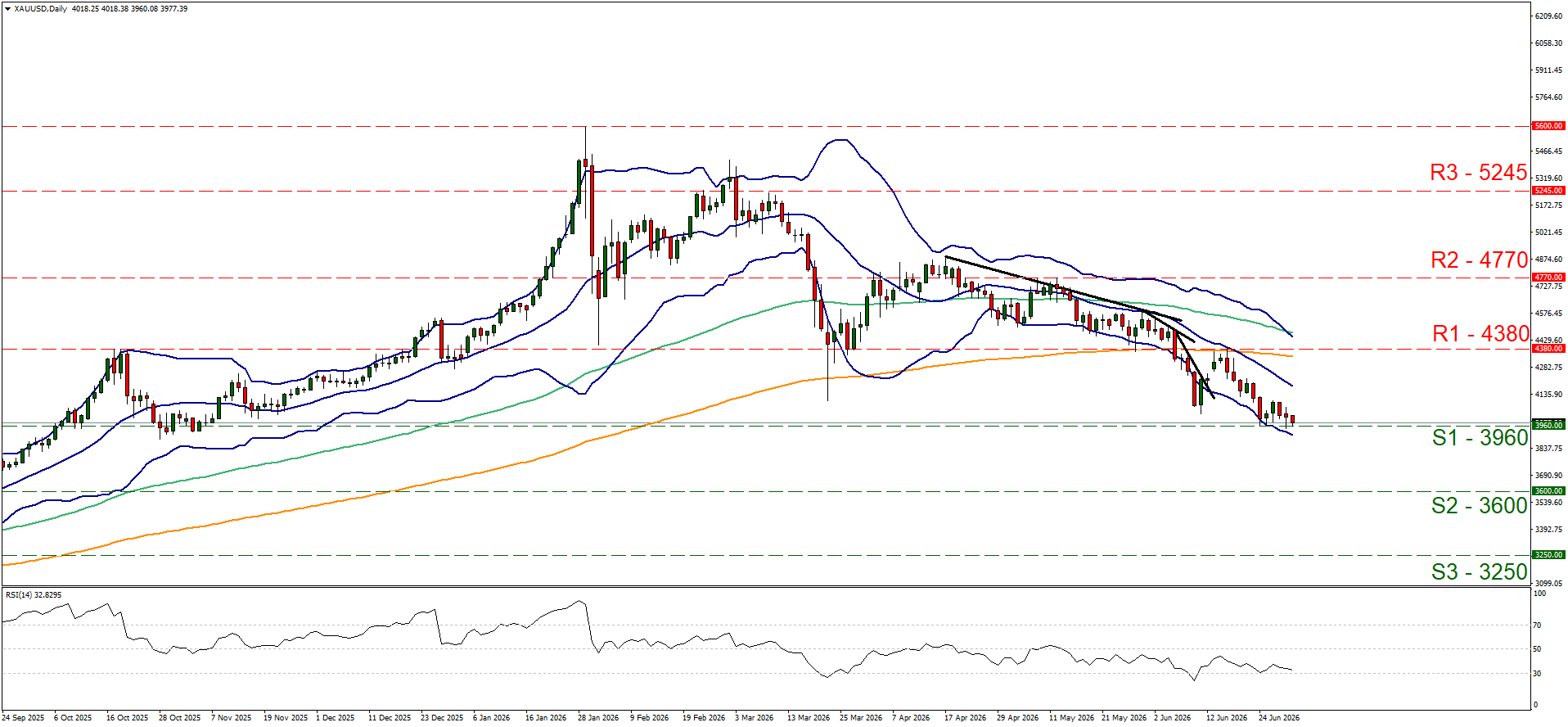1568x727 pixels.
Task: Click the 6 Jan 2026 date label
Action: [x=492, y=718]
